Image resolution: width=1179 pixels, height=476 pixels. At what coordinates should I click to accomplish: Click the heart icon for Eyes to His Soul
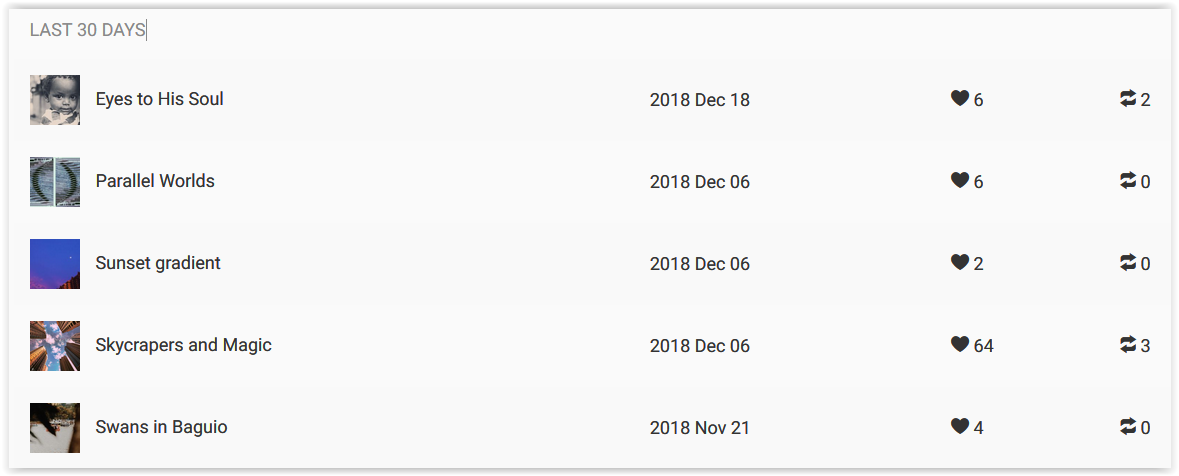(x=959, y=99)
